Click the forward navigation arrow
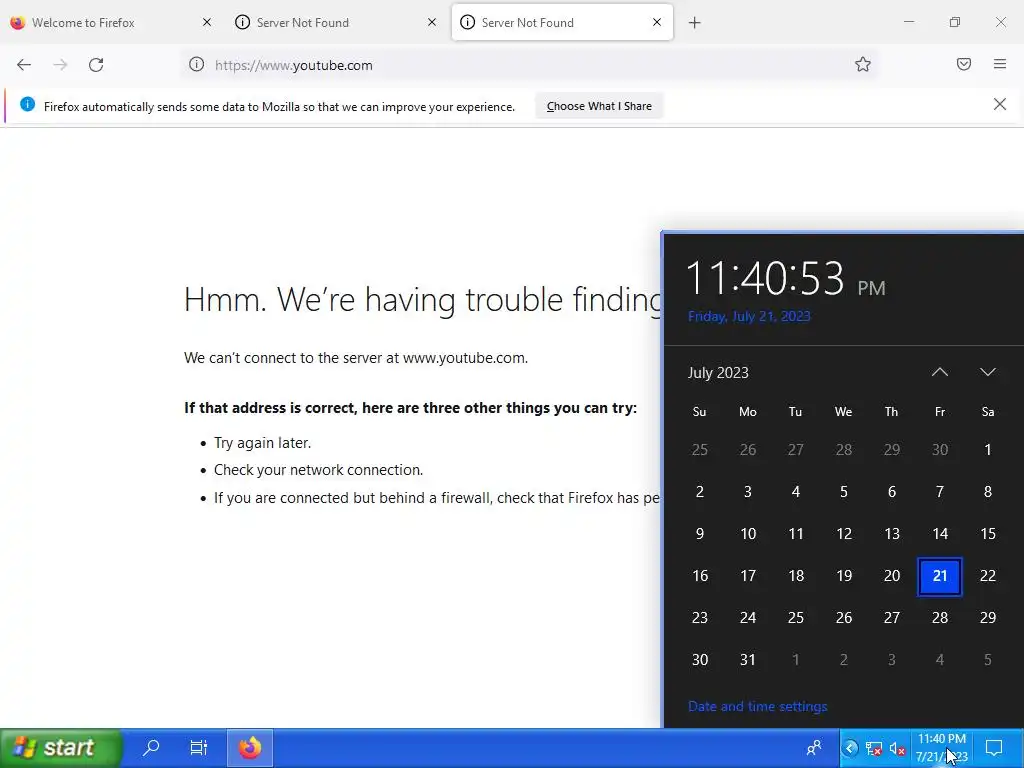Viewport: 1024px width, 768px height. 60,65
